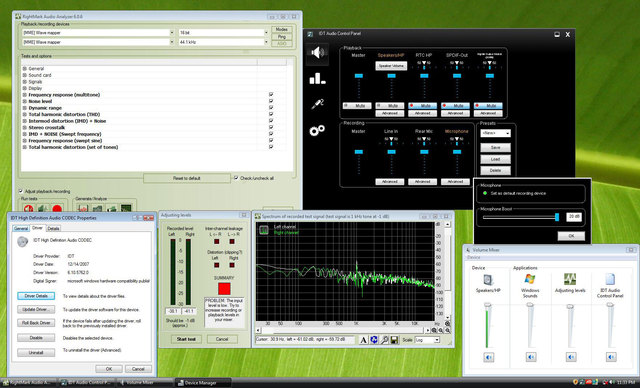Click the first Generate/Analyze icon in RightMark
The width and height of the screenshot is (640, 388).
[x=83, y=209]
